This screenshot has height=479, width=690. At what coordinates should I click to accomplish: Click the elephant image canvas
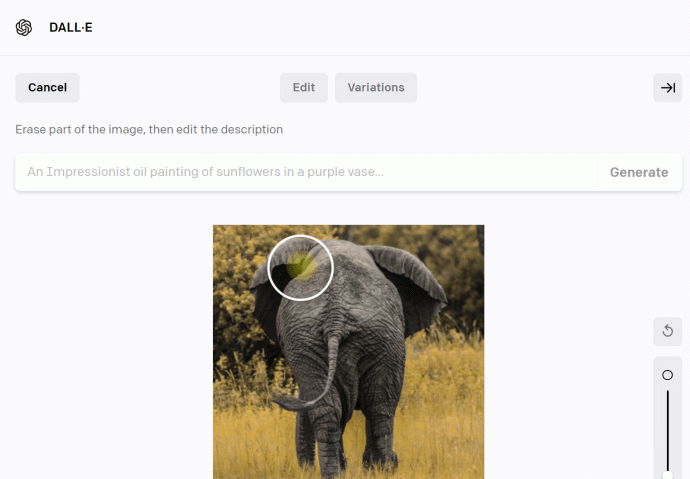[349, 352]
